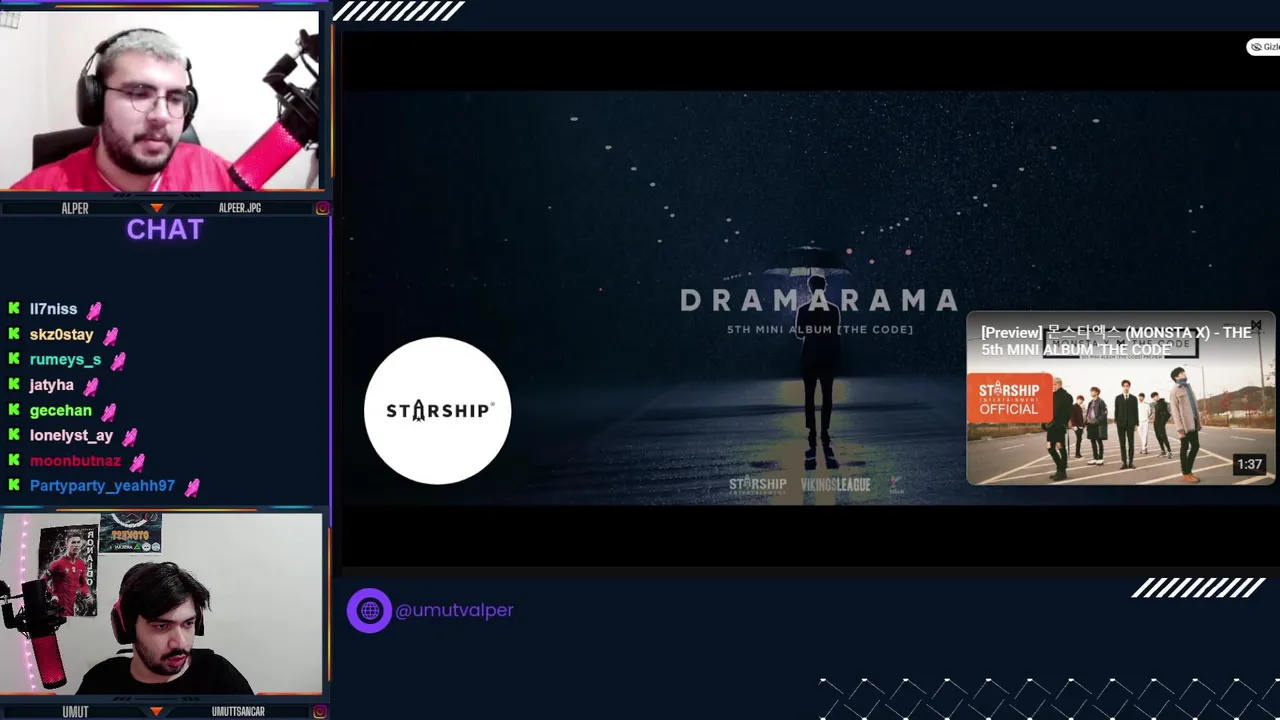Click Umut's bottom webcam feed
The image size is (1280, 720).
pyautogui.click(x=160, y=604)
